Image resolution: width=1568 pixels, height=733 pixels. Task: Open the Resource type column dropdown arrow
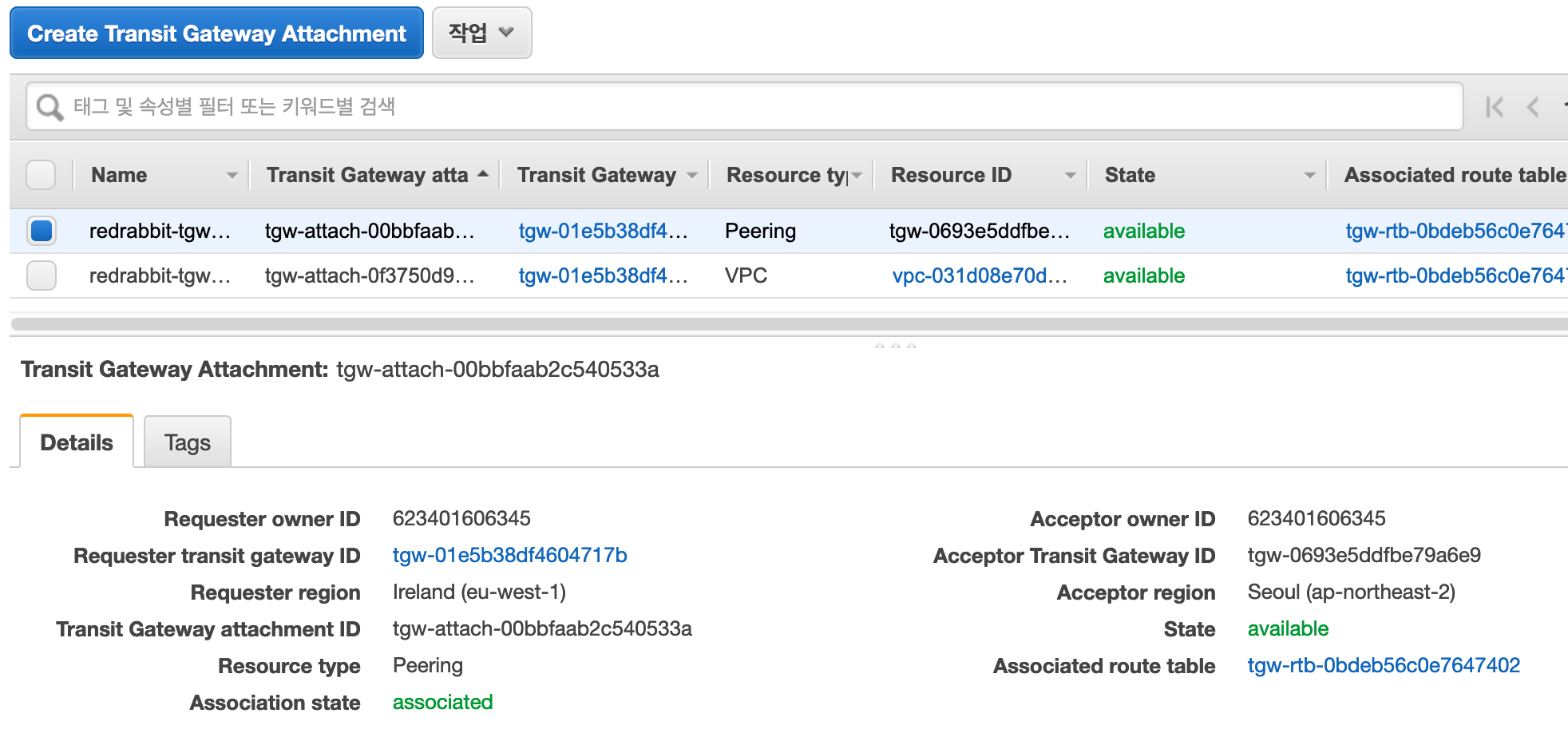click(x=857, y=175)
